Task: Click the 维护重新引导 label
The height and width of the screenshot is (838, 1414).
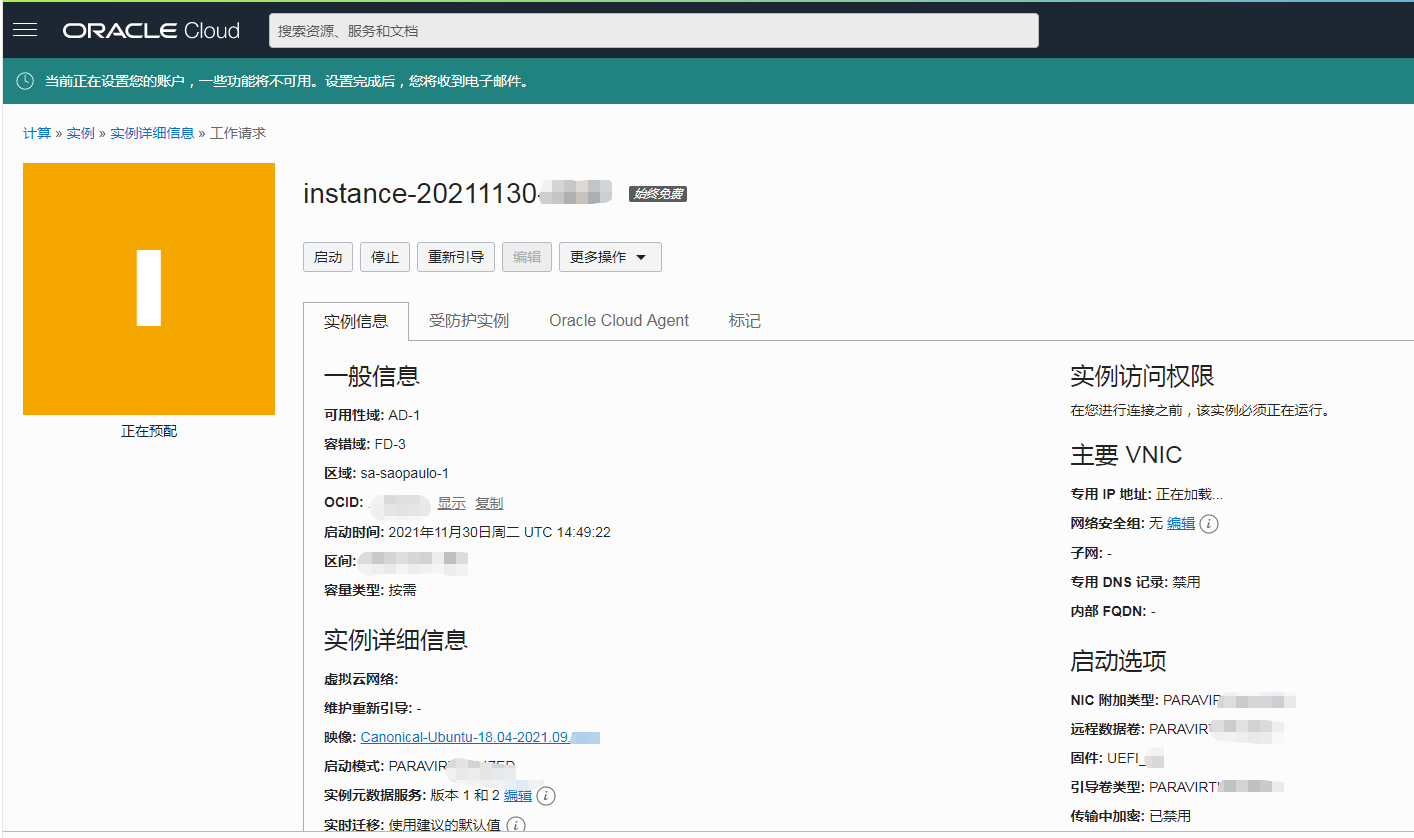Action: 368,709
